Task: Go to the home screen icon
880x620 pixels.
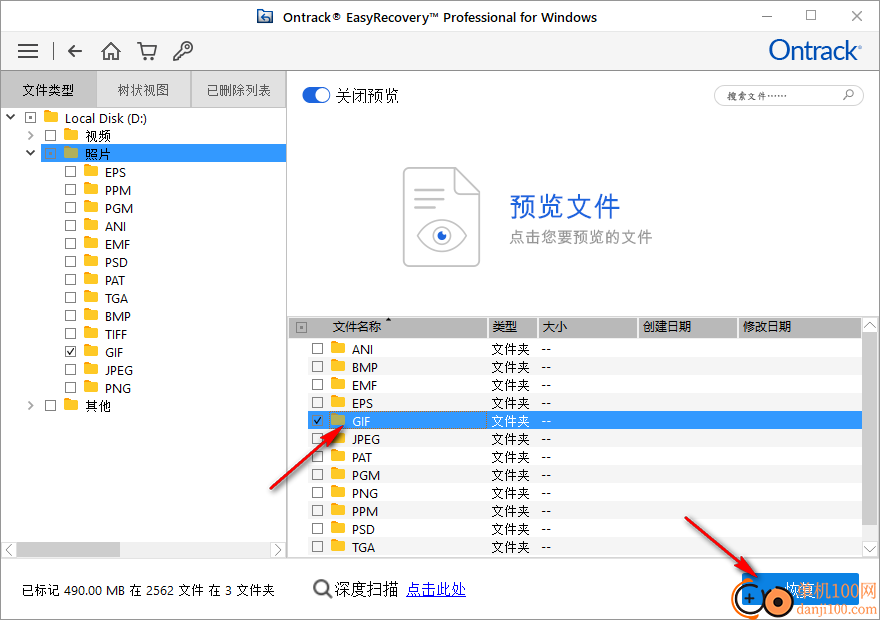Action: tap(111, 51)
